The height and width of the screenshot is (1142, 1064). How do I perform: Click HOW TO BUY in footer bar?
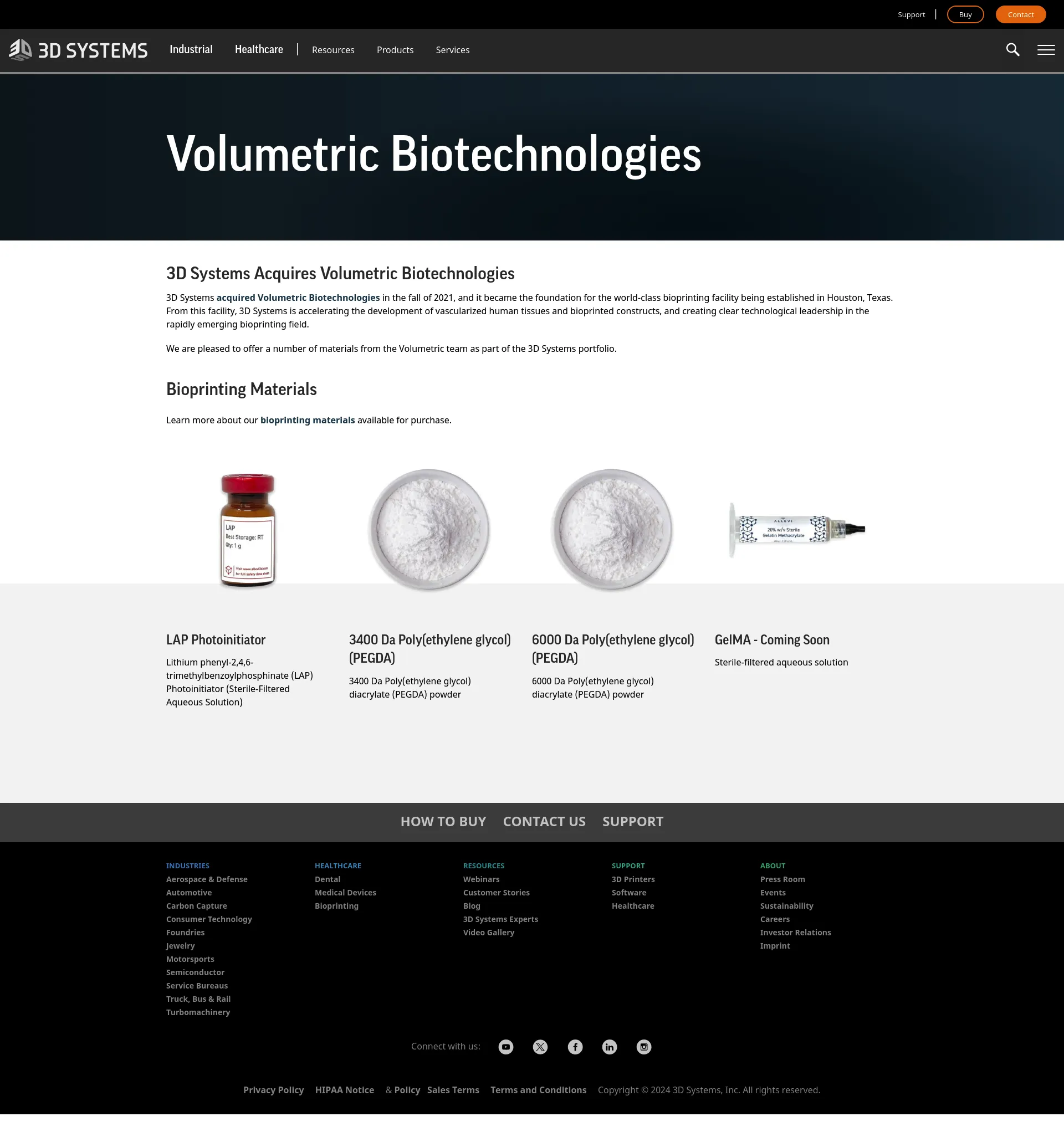443,822
